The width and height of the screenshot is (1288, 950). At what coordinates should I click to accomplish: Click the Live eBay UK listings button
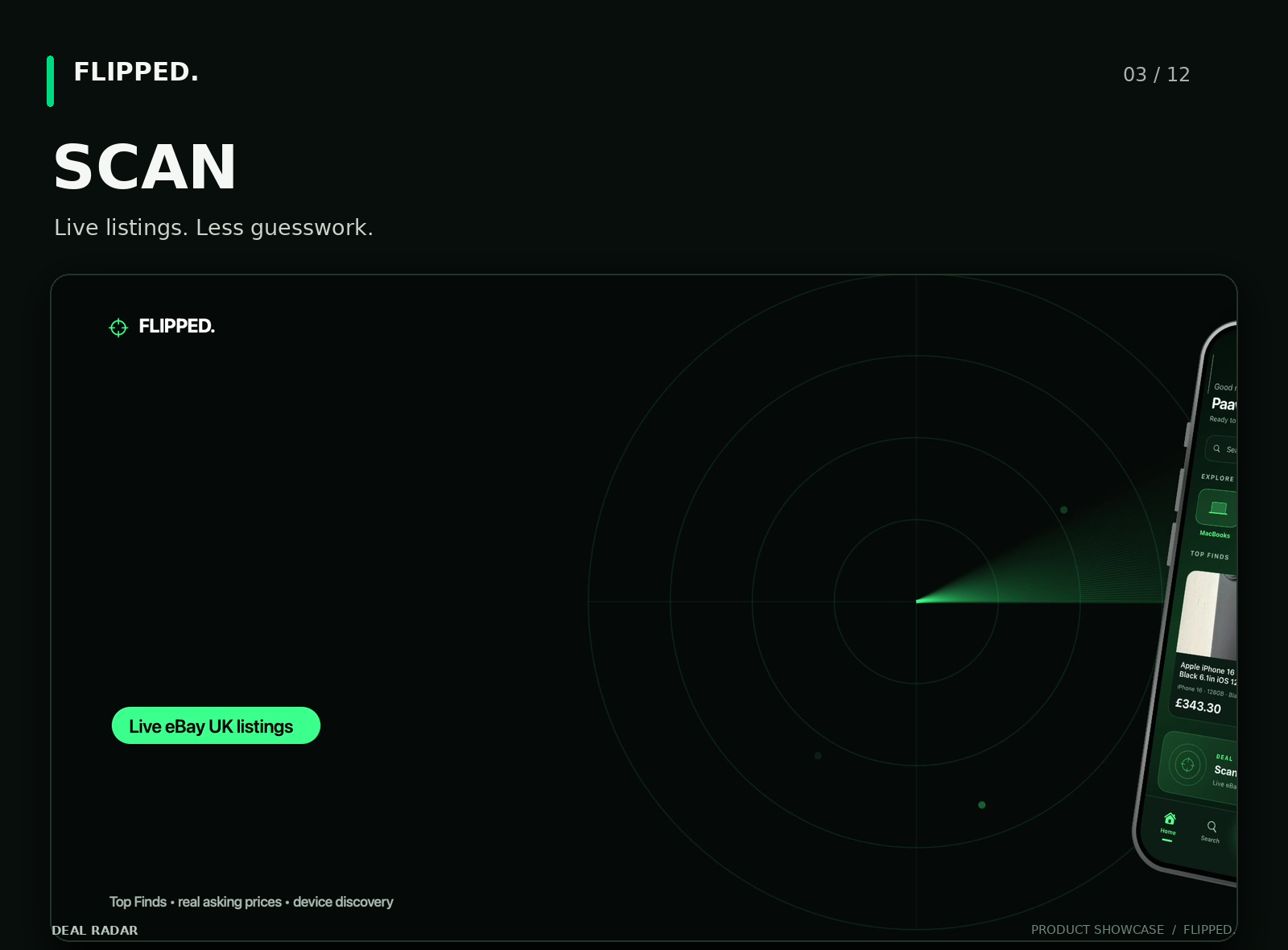click(x=216, y=725)
